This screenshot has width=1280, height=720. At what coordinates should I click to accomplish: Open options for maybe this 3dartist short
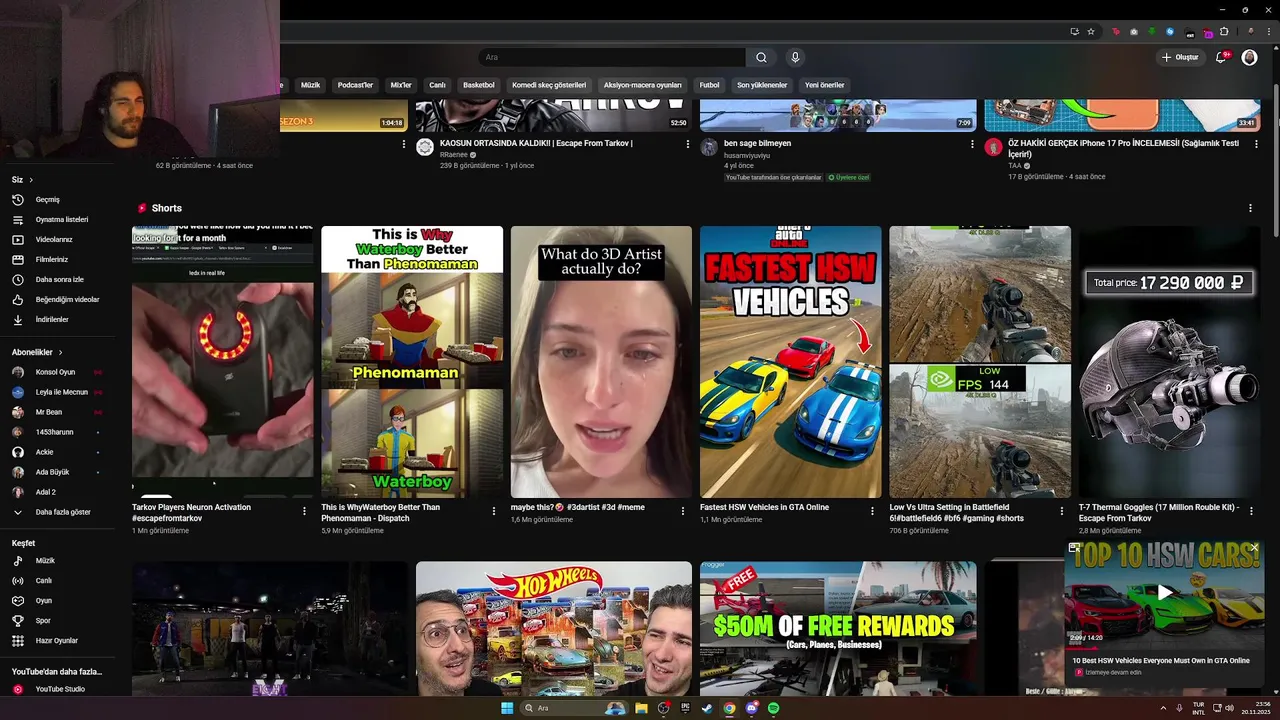[683, 511]
